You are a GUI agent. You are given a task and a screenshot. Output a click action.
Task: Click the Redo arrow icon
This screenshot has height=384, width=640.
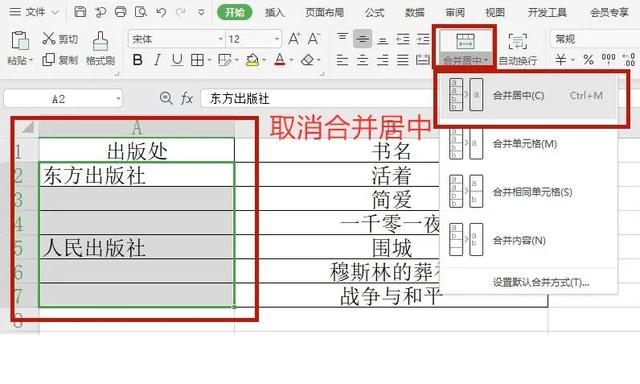[x=181, y=12]
